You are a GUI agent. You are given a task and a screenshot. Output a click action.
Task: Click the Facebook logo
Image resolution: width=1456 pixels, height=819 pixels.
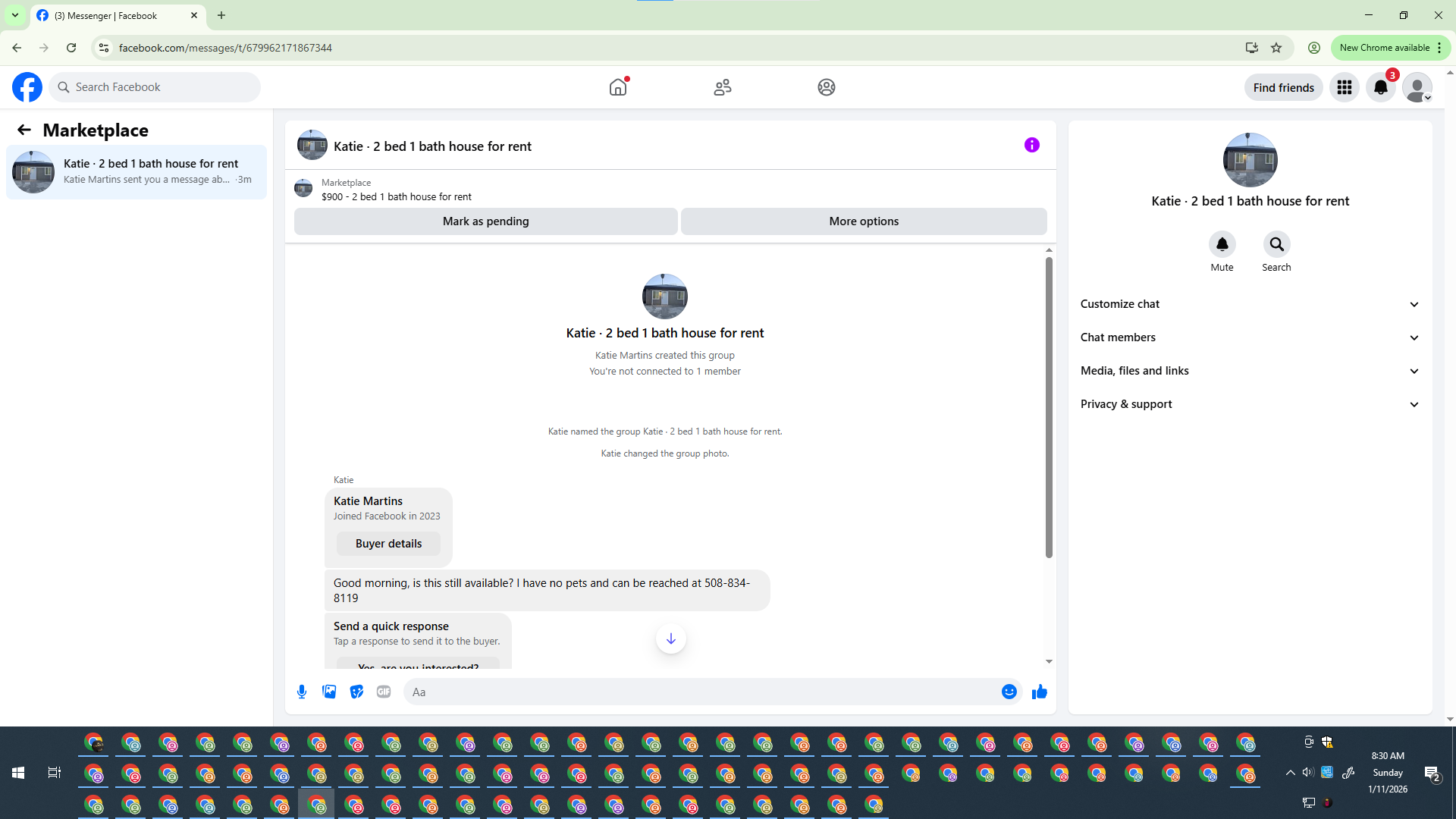27,87
